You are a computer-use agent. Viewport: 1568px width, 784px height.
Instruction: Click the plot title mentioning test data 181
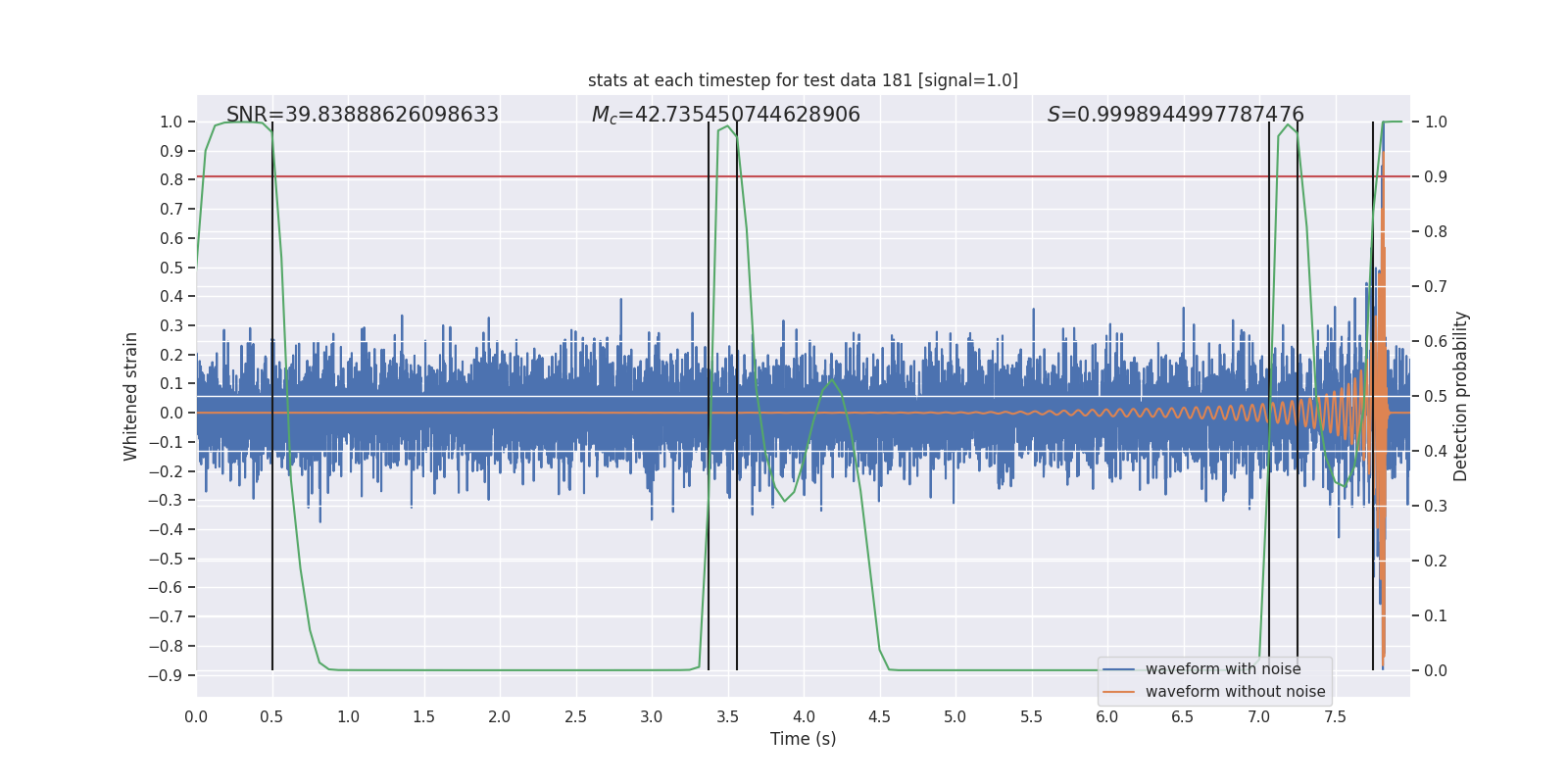pyautogui.click(x=803, y=80)
